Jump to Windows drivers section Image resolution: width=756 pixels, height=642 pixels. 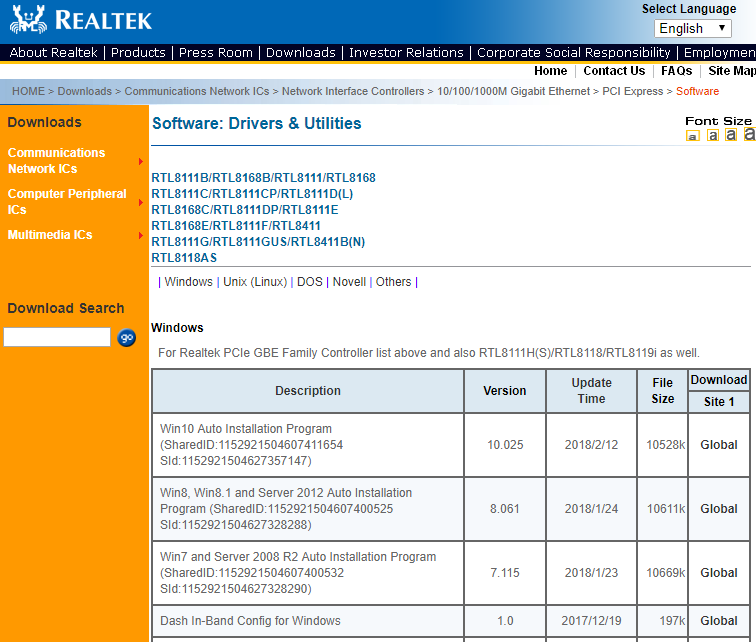click(x=189, y=282)
